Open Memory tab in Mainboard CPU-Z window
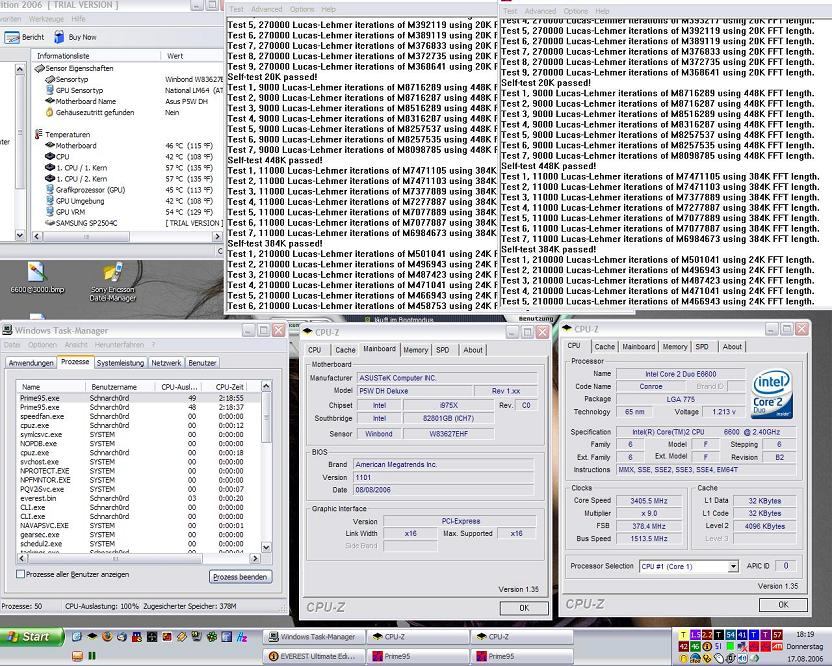Screen dimensions: 832x666 415,350
